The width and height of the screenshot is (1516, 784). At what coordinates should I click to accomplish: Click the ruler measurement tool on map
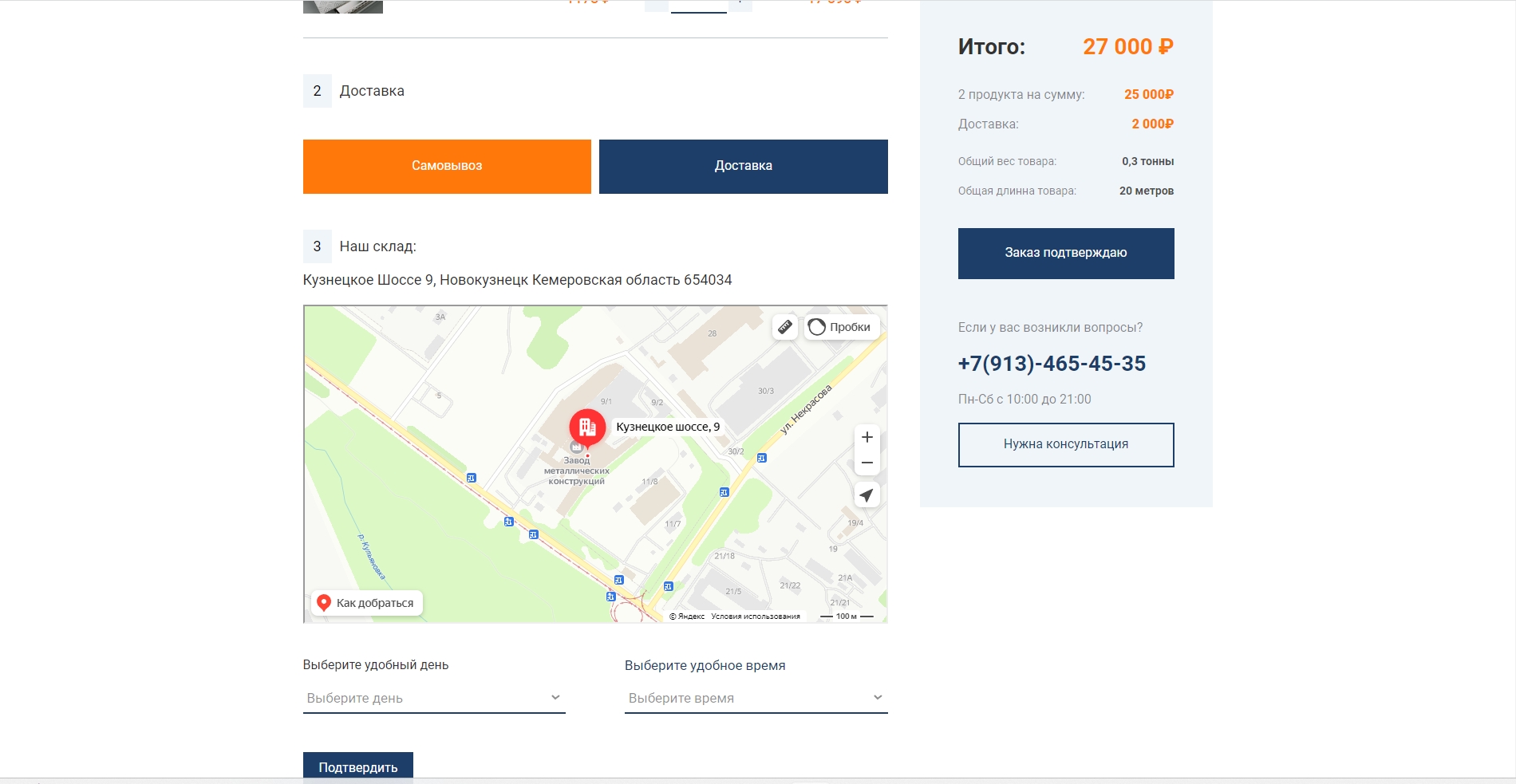[785, 327]
